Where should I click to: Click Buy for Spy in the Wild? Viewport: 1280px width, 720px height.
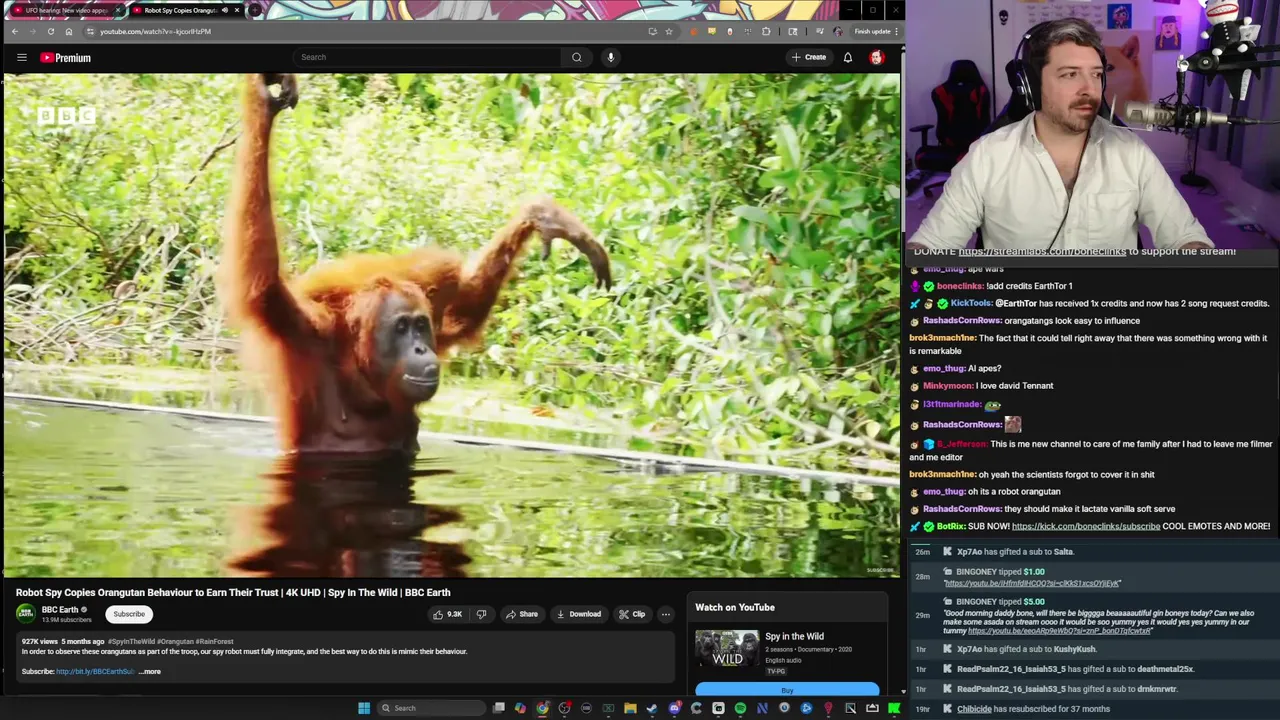click(x=787, y=690)
